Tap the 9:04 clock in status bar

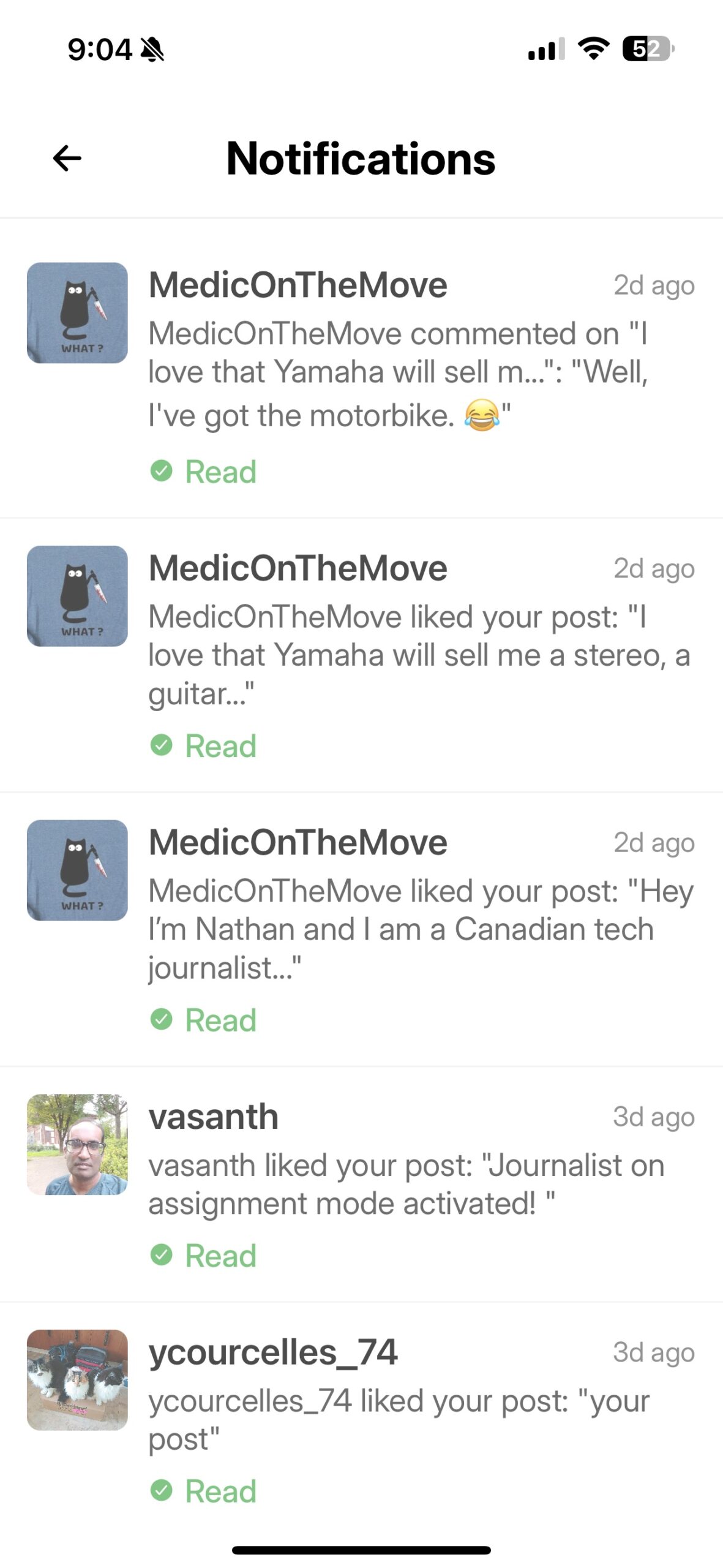[x=99, y=49]
